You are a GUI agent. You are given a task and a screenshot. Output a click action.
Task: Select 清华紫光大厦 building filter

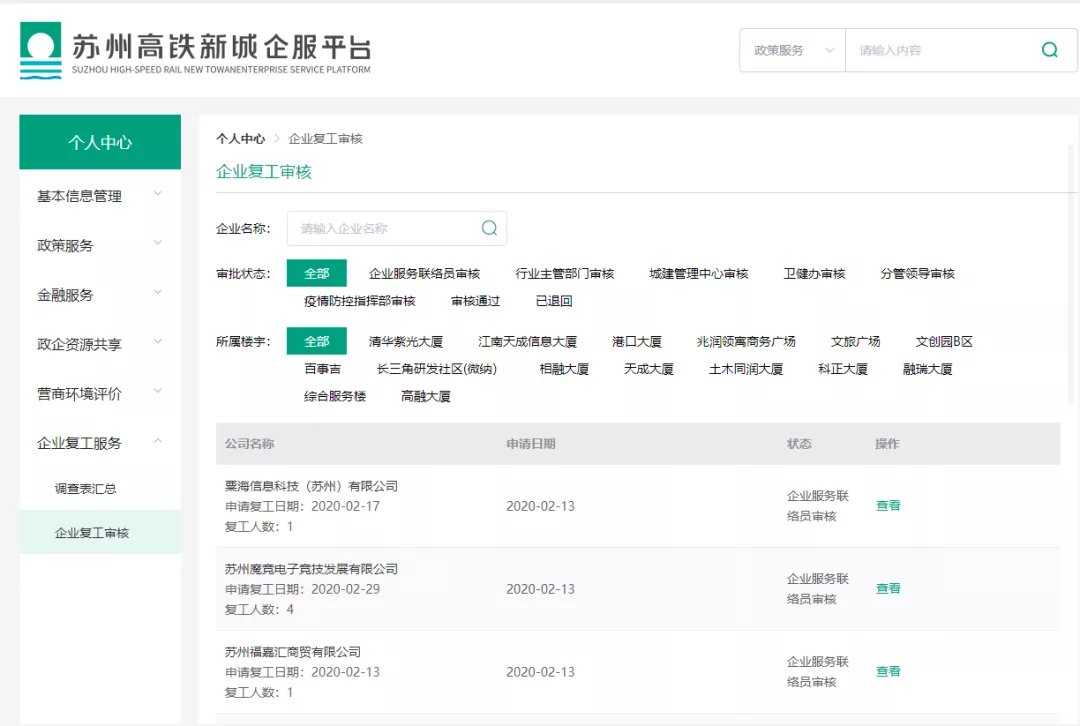click(x=405, y=341)
